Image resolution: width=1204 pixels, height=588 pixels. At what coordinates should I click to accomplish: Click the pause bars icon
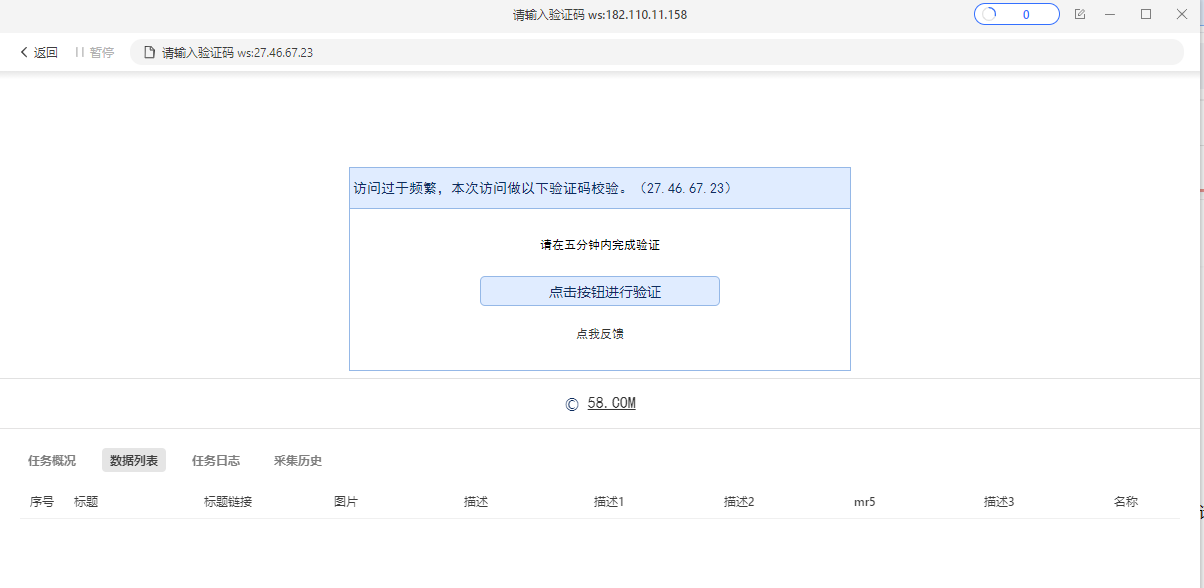80,53
